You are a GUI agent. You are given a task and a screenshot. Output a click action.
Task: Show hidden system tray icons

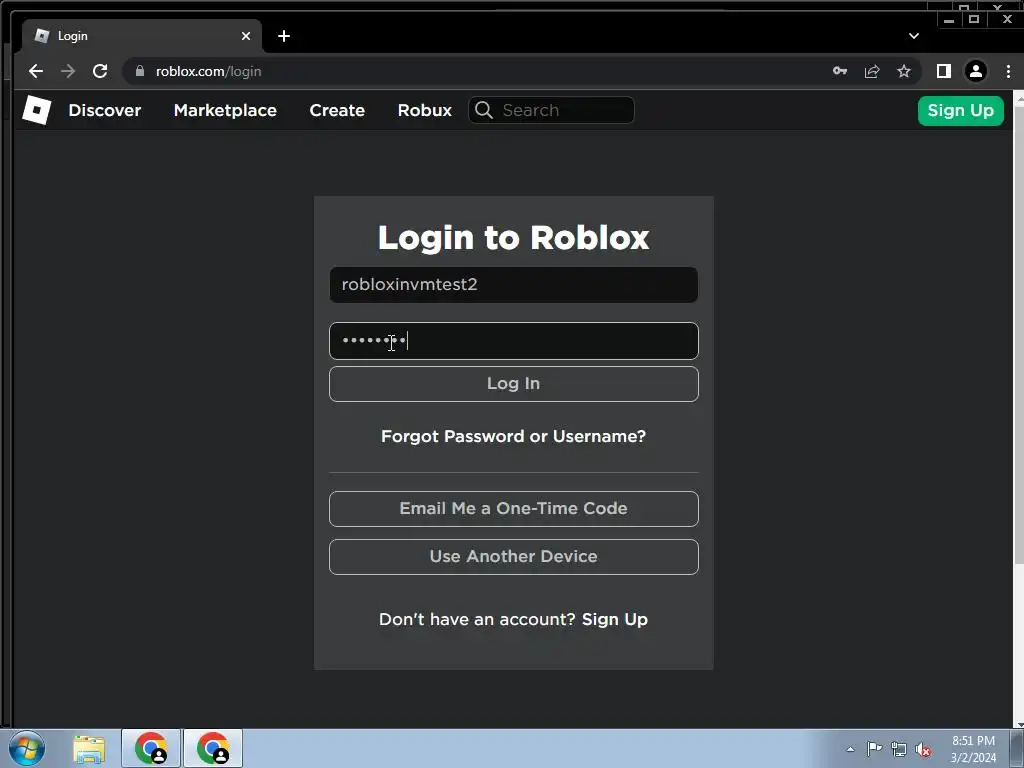click(x=850, y=749)
